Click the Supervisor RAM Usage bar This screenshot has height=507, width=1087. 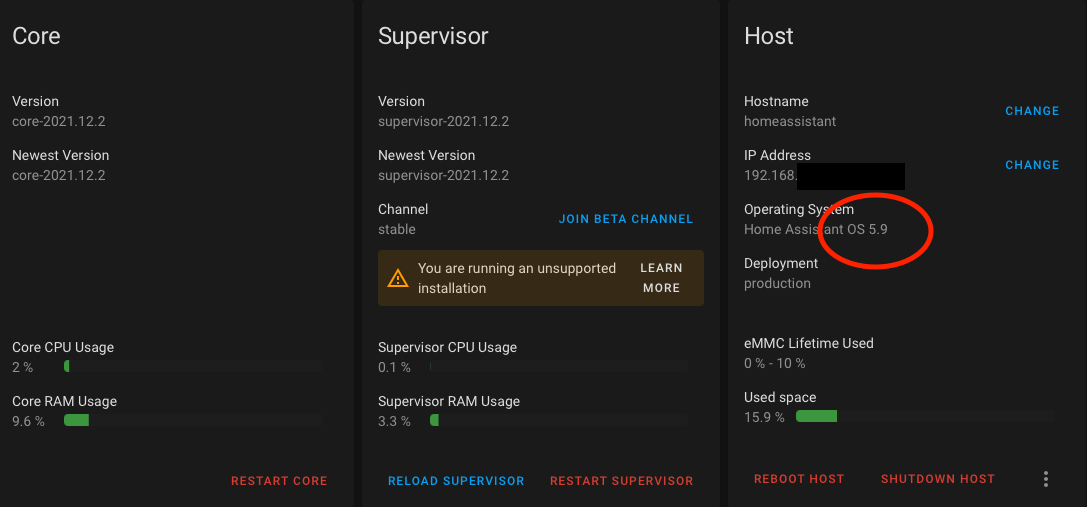click(559, 420)
